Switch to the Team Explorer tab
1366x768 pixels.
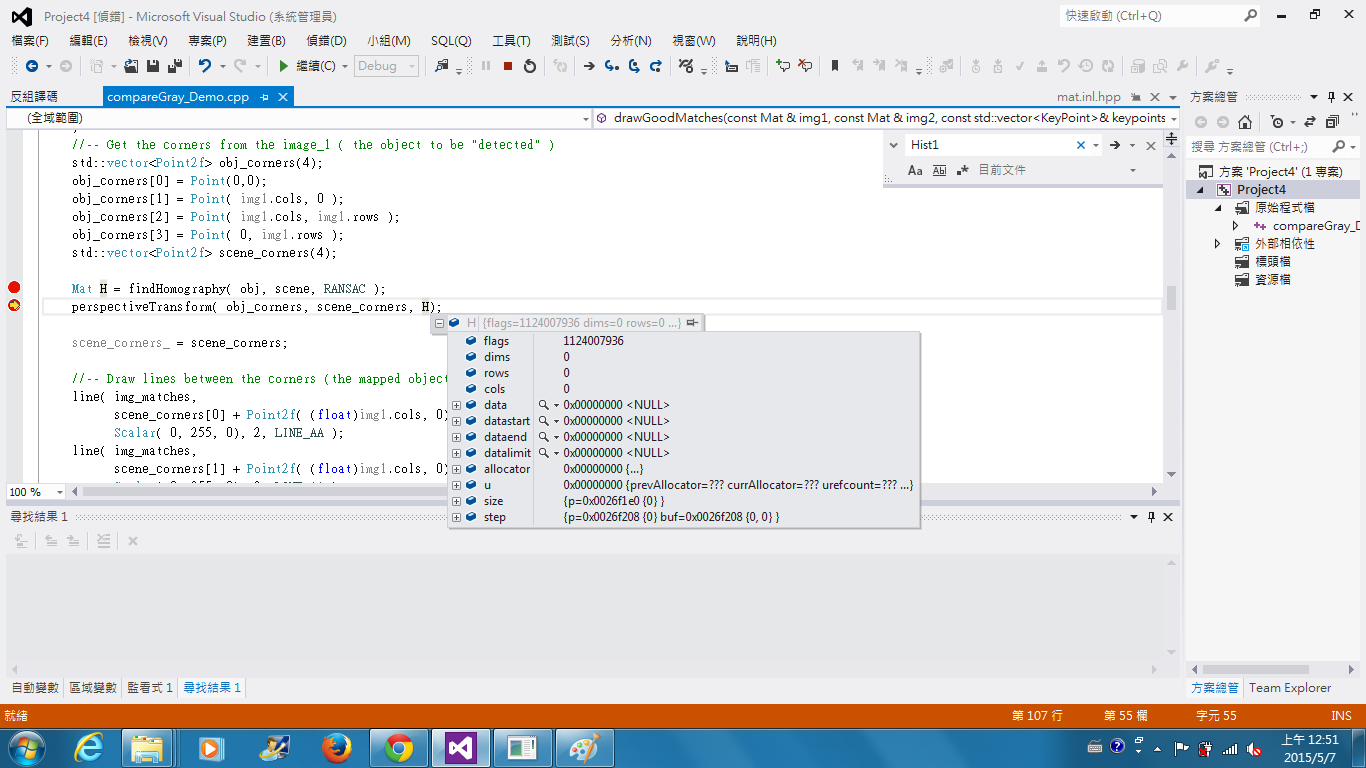point(1290,688)
